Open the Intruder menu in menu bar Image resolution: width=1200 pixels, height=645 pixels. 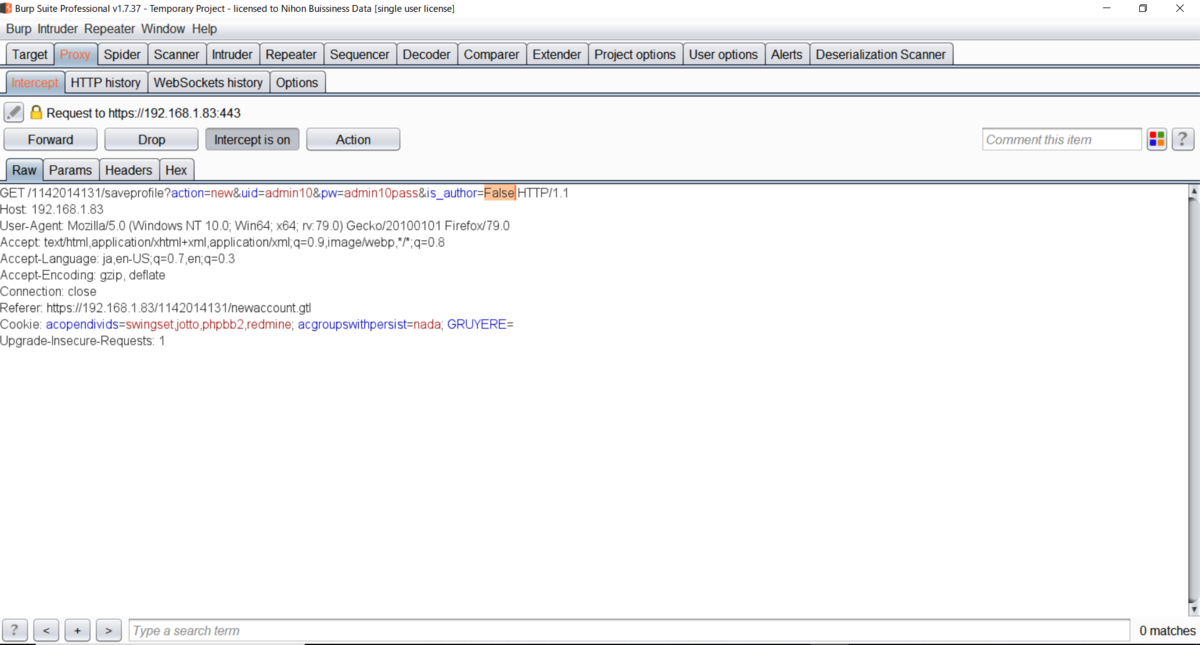click(58, 29)
